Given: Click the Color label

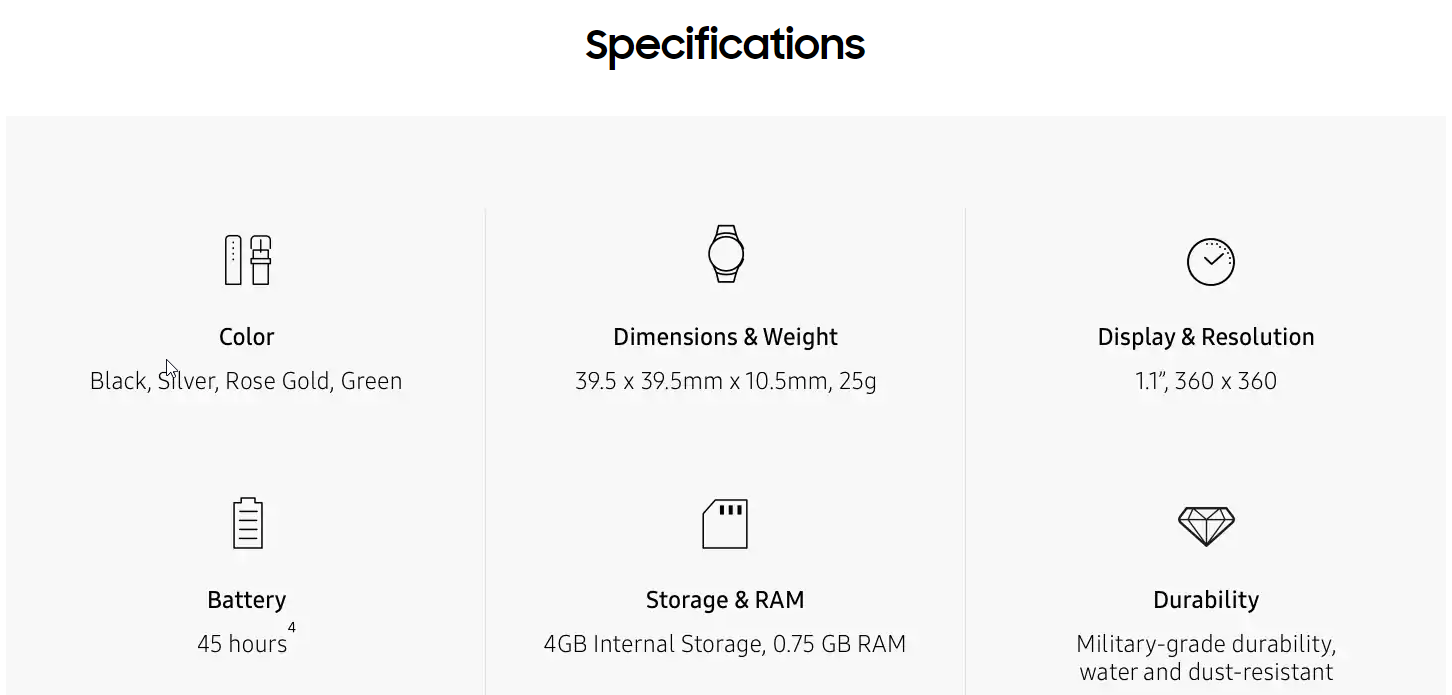Looking at the screenshot, I should [247, 337].
